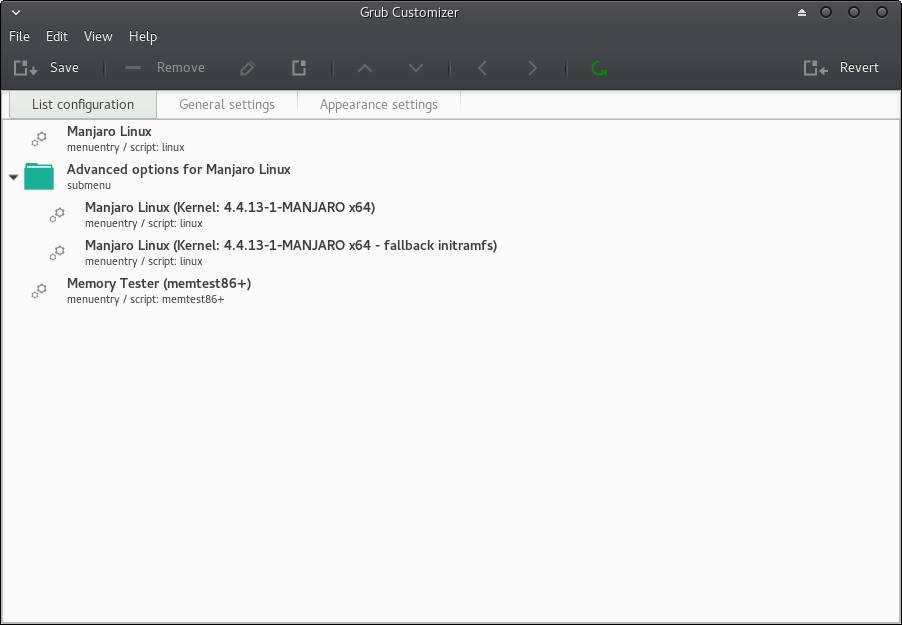Move entry down with the down arrow
The height and width of the screenshot is (625, 902).
(415, 68)
